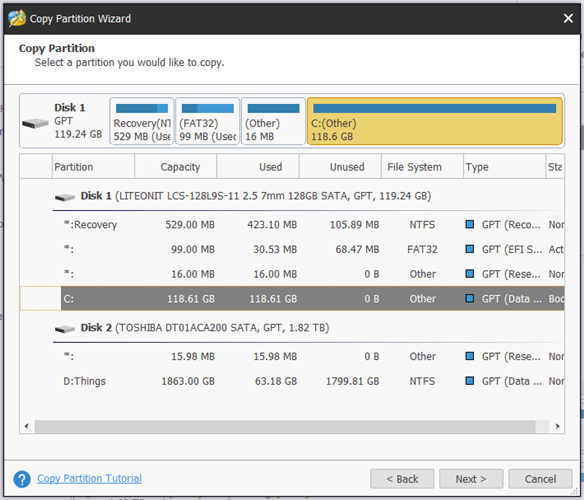Sort by the Capacity column header

(175, 167)
